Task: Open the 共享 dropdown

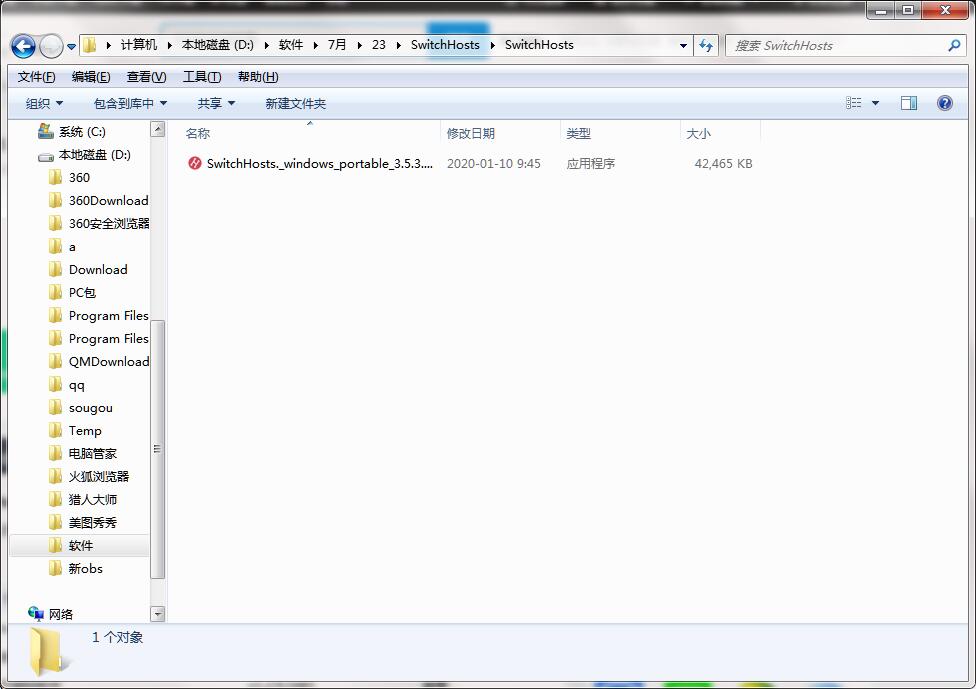Action: point(216,103)
